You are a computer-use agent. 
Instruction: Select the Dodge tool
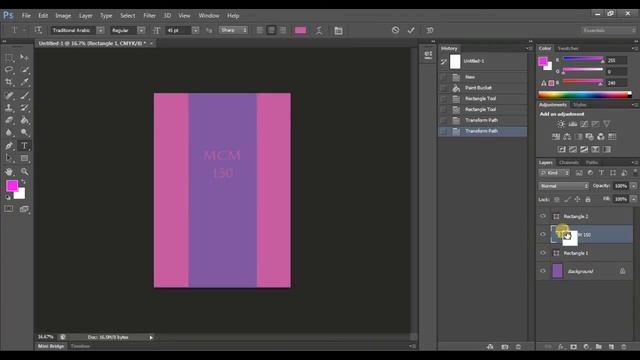(24, 132)
